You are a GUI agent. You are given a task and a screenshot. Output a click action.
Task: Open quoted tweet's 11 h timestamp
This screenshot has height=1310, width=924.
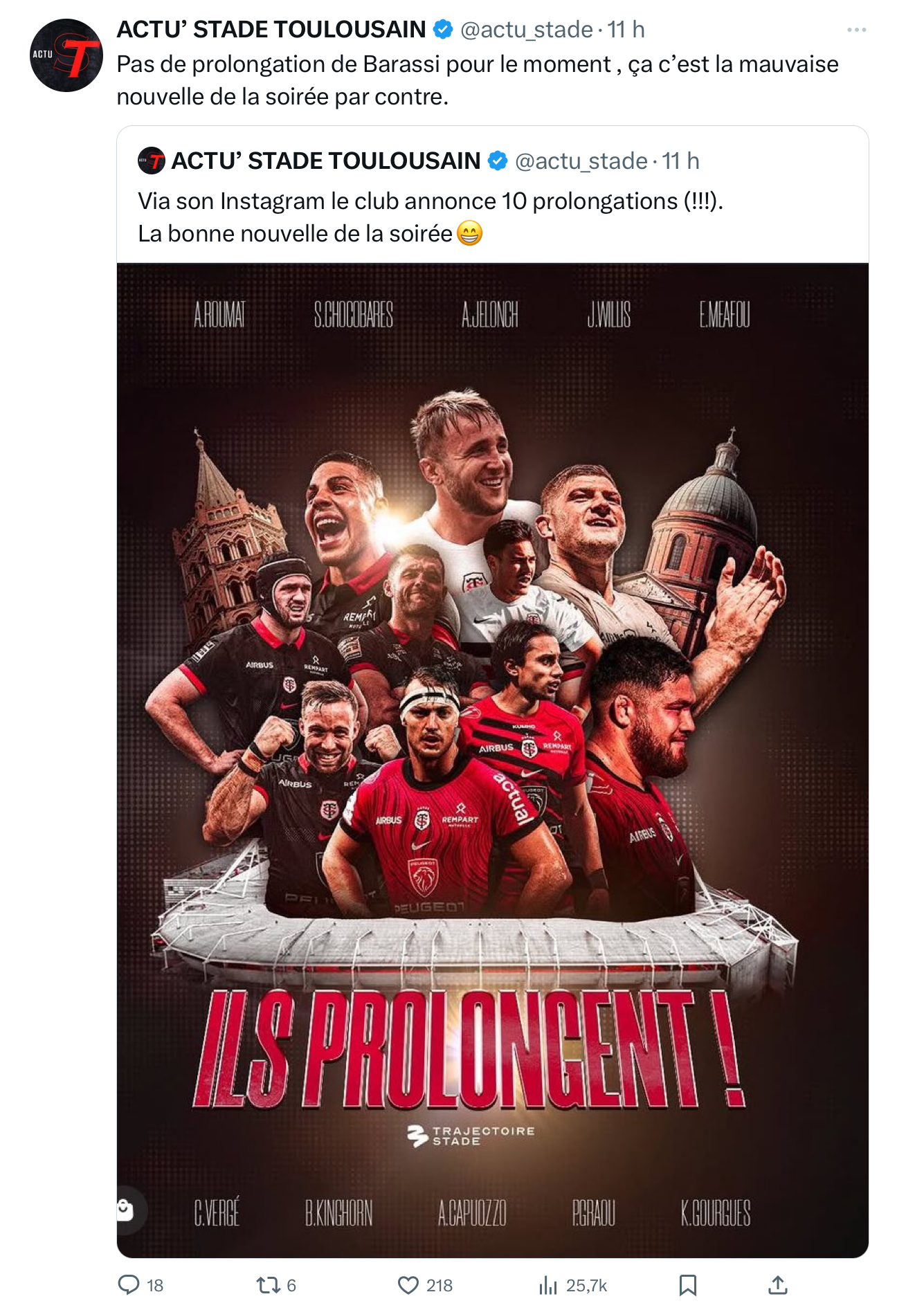681,161
